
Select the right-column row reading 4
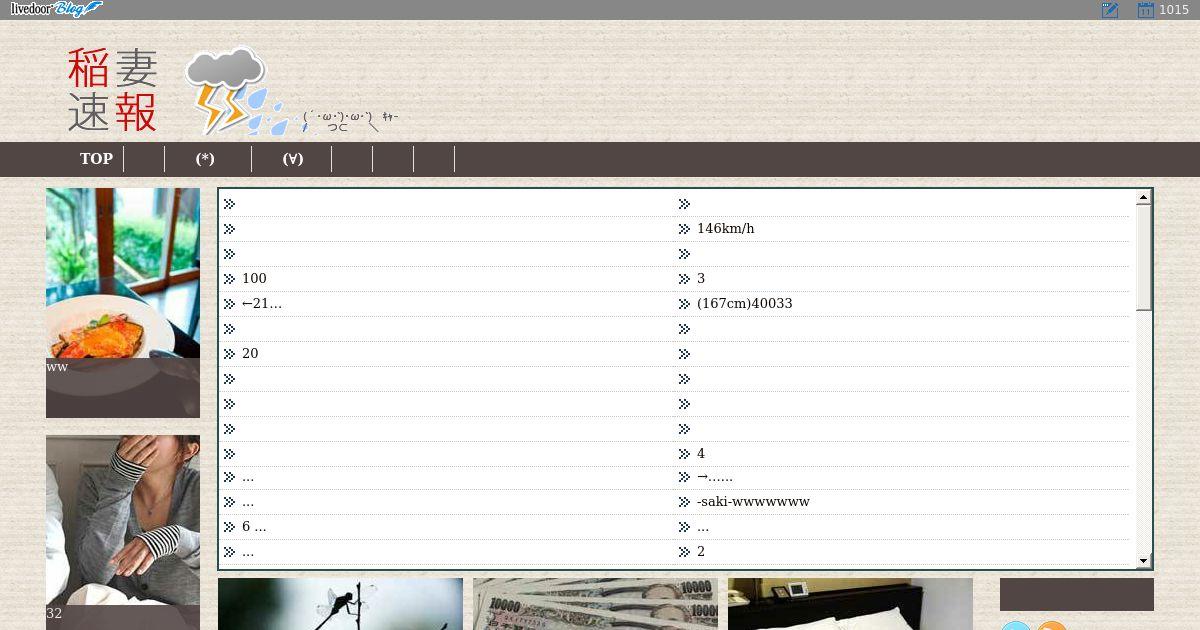point(903,454)
